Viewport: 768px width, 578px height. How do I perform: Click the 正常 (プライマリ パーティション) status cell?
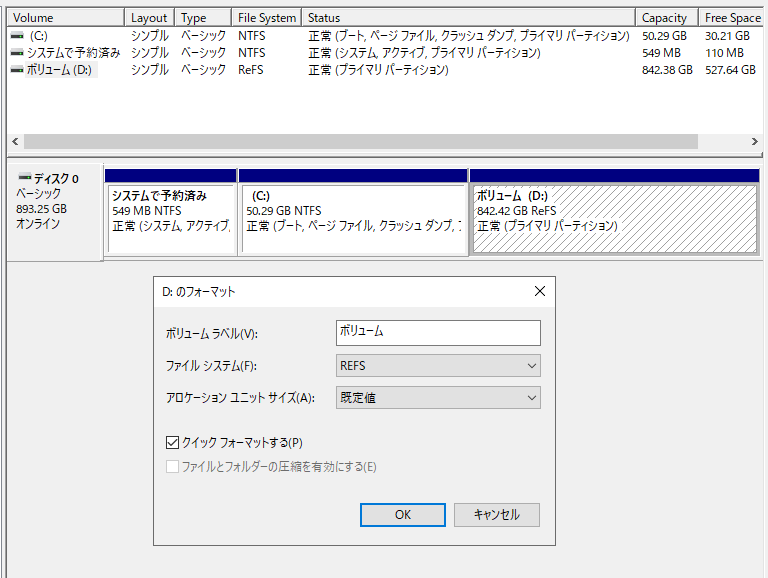point(378,70)
